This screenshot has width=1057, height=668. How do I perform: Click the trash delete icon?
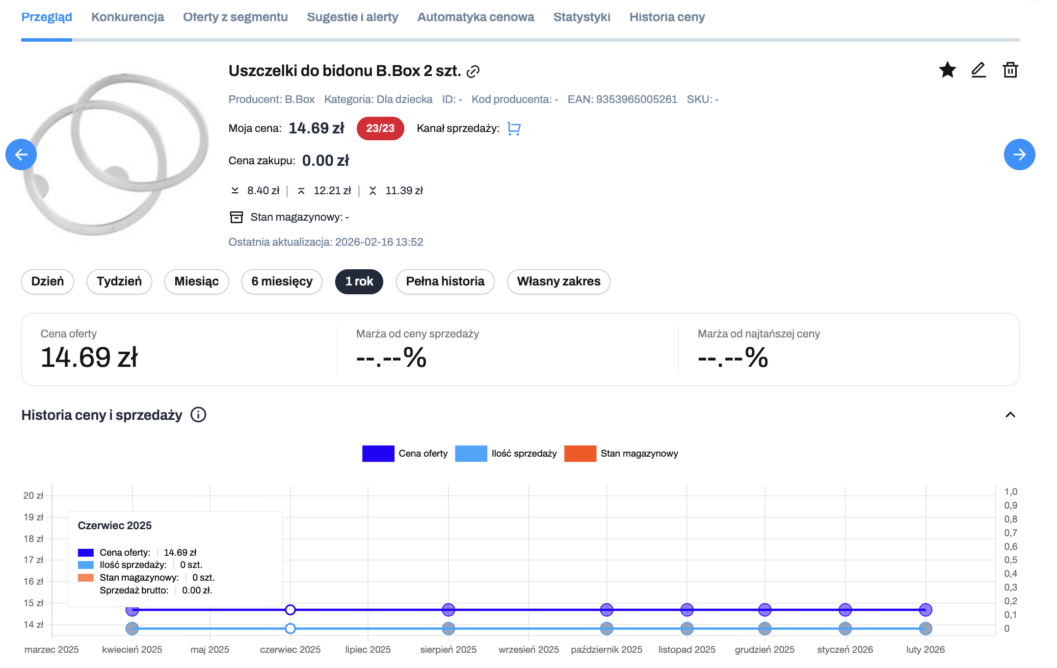[x=1010, y=70]
